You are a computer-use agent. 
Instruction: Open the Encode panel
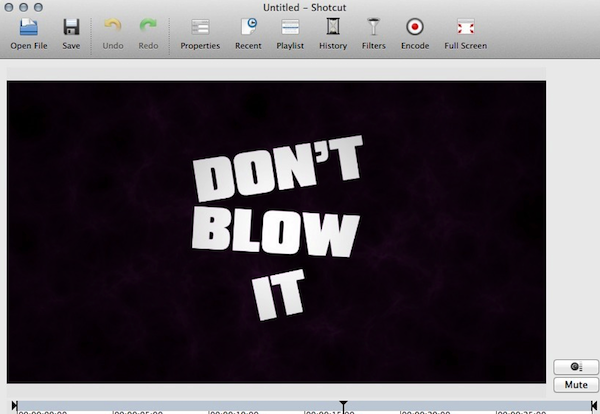pyautogui.click(x=415, y=33)
